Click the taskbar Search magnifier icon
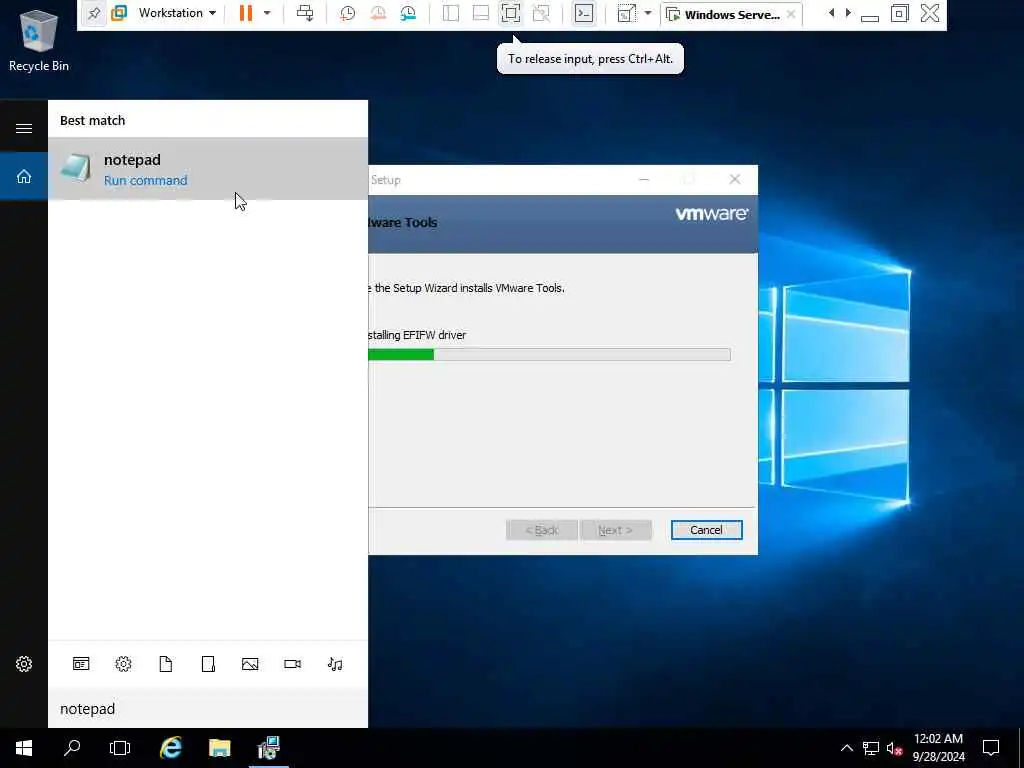The image size is (1024, 768). coord(72,748)
